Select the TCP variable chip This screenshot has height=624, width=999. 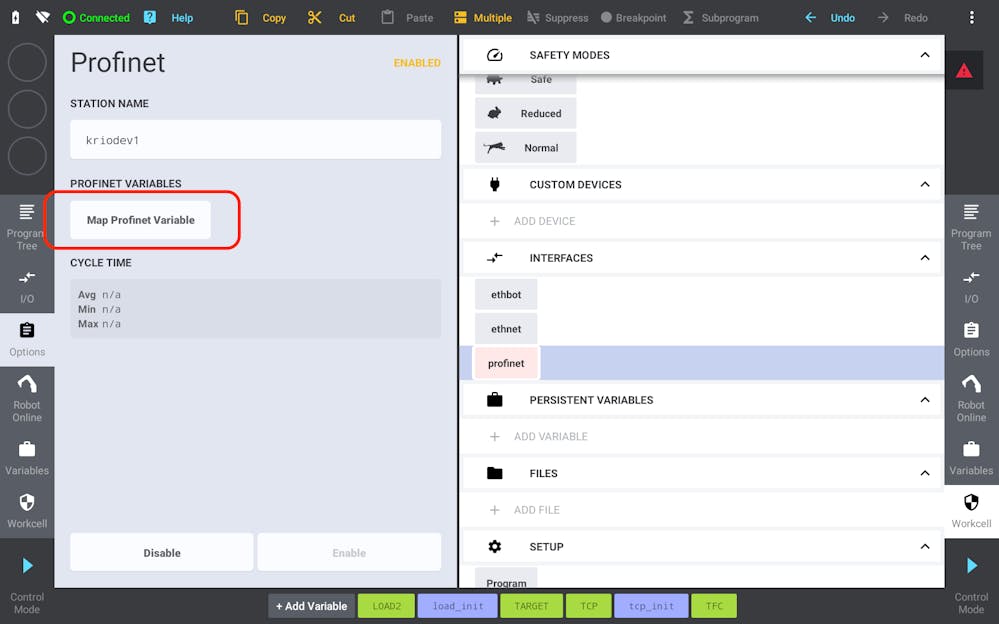point(589,606)
